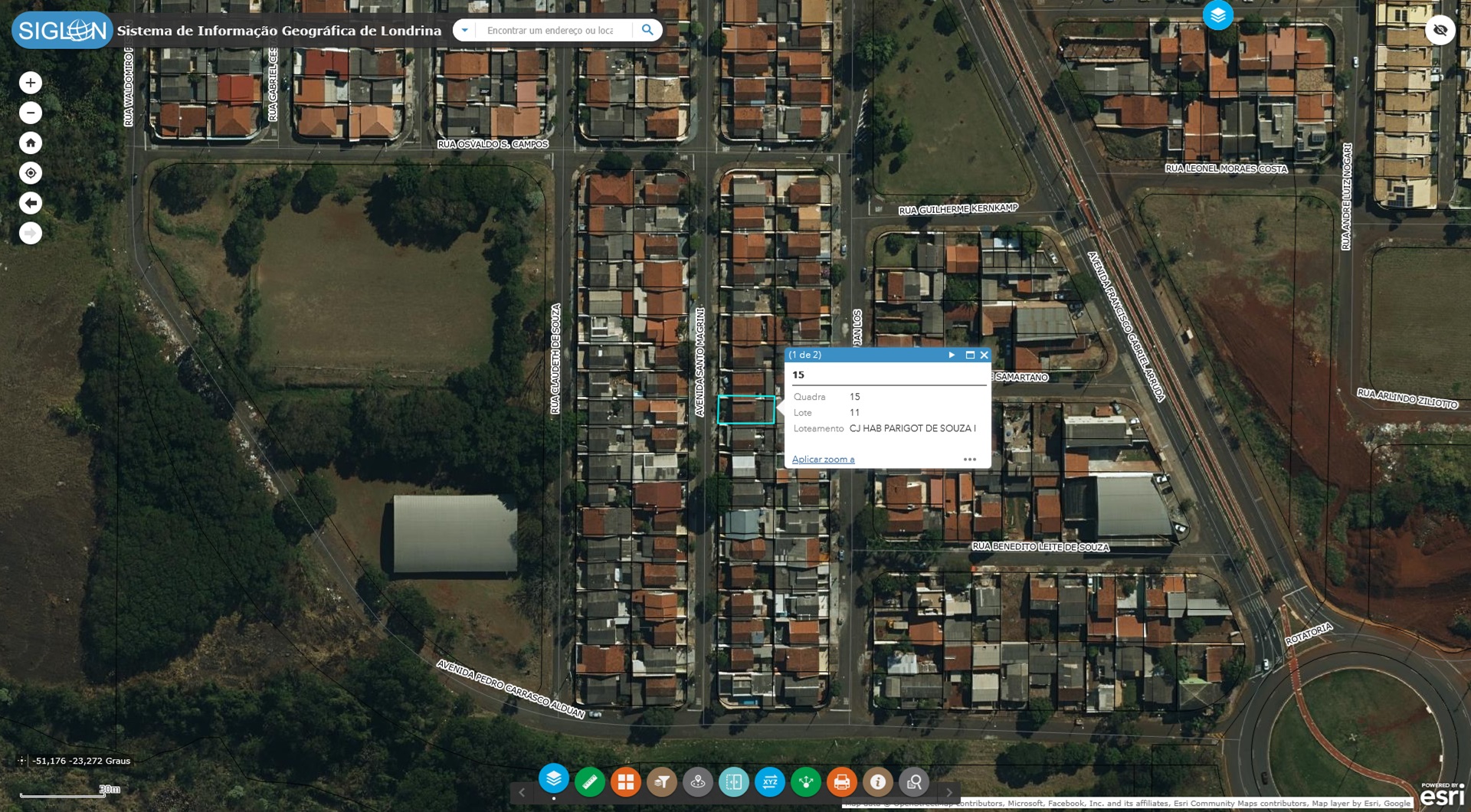Click the search magnifier button

647,30
